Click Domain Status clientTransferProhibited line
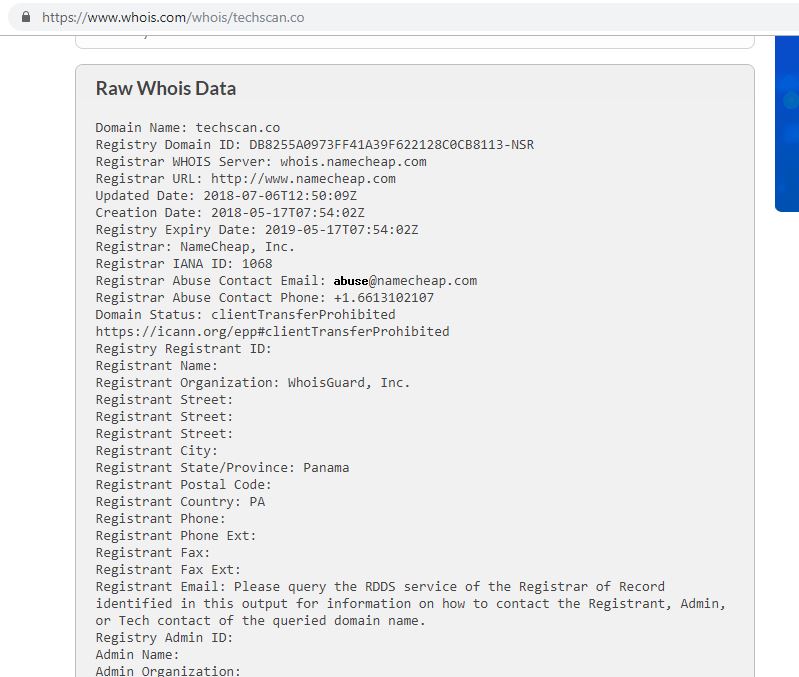The width and height of the screenshot is (799, 677). [x=245, y=314]
